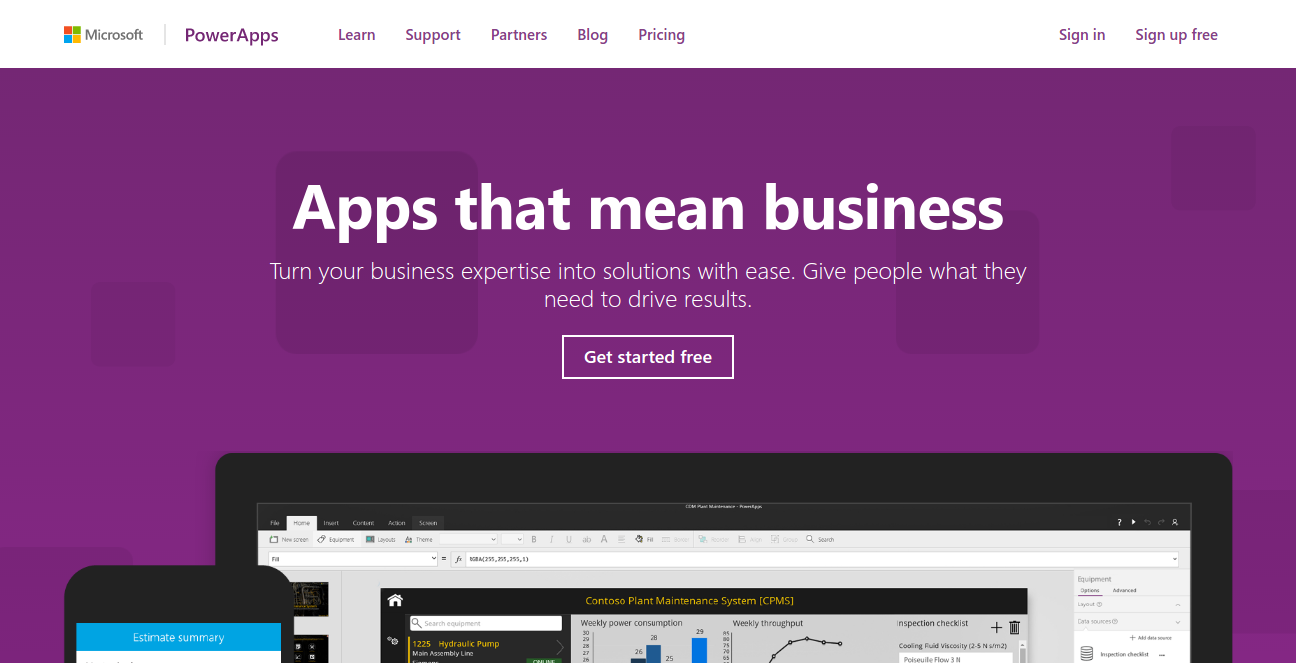This screenshot has width=1296, height=663.
Task: Open the font size dropdown in ribbon
Action: (513, 539)
